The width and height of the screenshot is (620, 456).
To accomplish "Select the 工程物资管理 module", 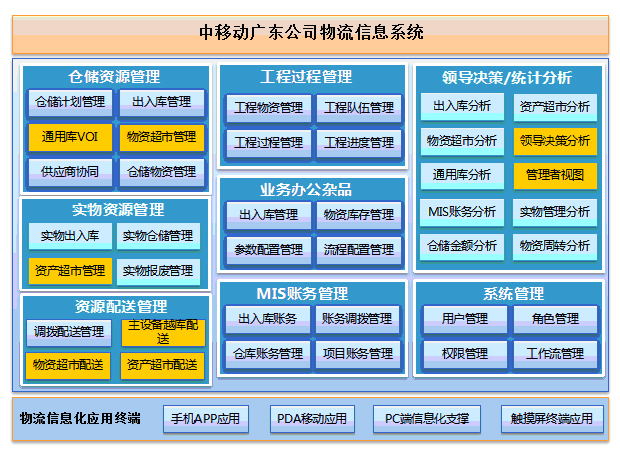I will point(268,108).
